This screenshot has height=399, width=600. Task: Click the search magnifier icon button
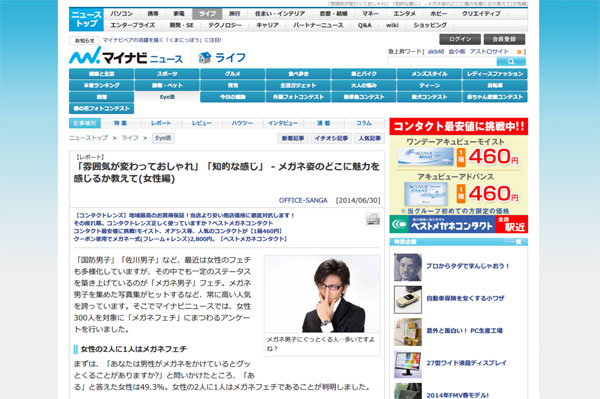(511, 61)
